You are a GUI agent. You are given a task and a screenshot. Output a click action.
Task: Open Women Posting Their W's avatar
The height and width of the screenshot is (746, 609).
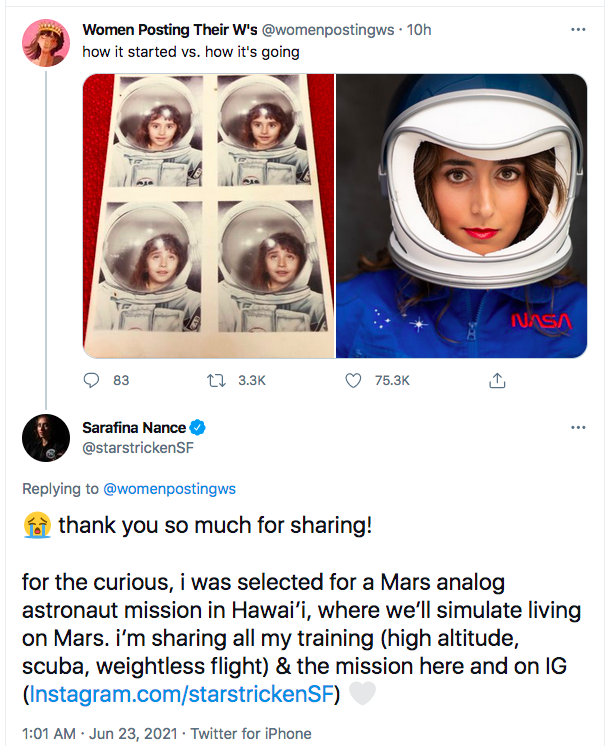pos(45,42)
